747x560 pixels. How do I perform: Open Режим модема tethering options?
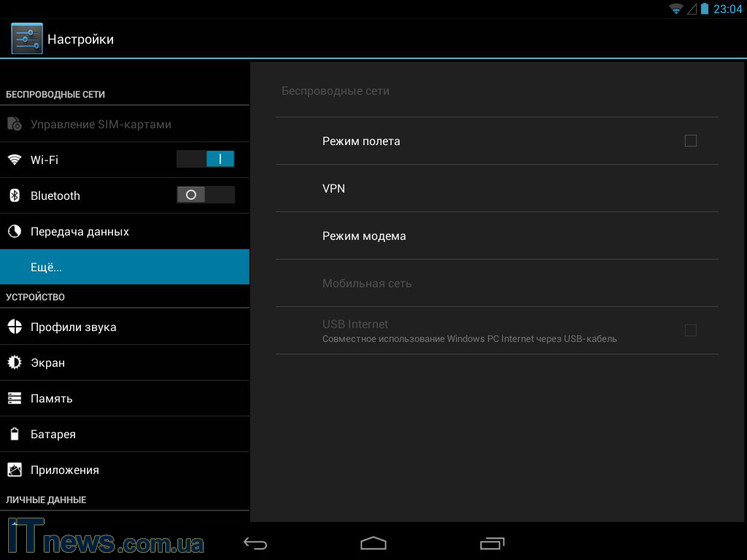(496, 236)
